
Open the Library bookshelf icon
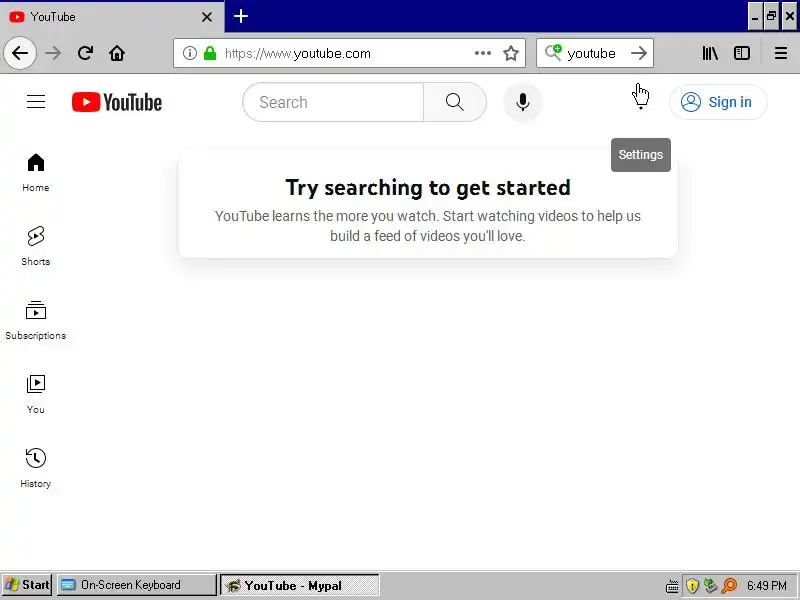[x=710, y=53]
